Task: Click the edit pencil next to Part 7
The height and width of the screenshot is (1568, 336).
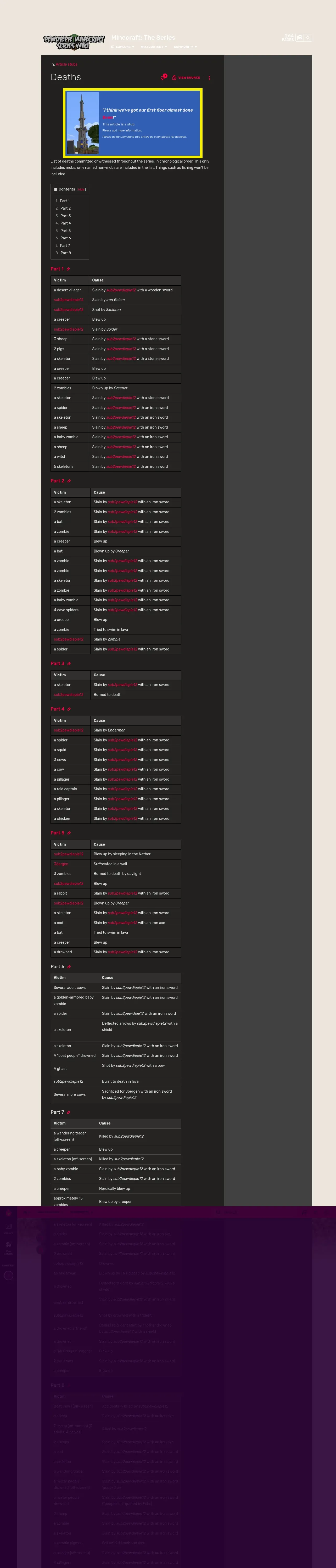Action: pyautogui.click(x=68, y=1112)
